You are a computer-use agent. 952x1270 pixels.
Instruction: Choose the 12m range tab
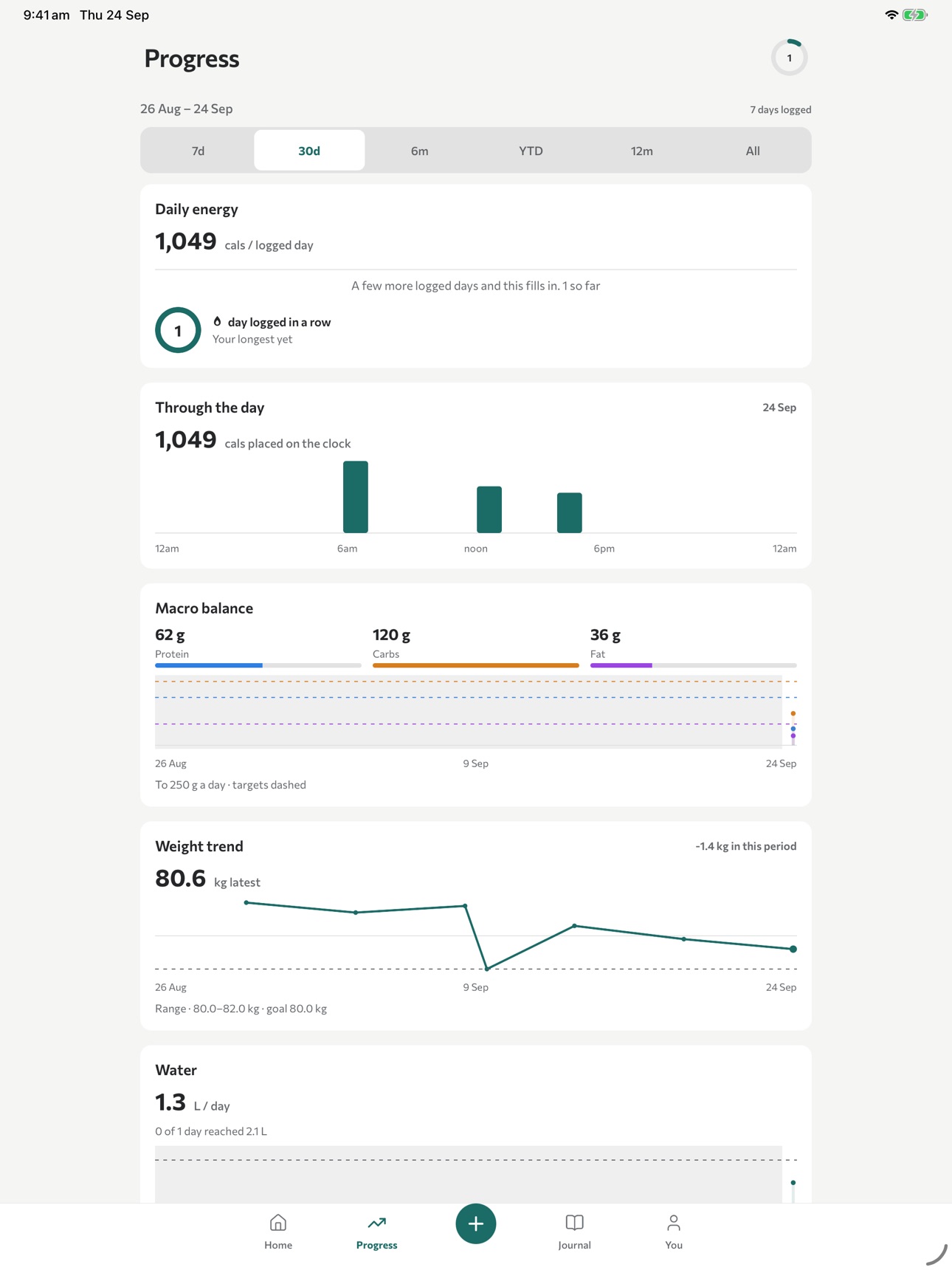pyautogui.click(x=641, y=151)
